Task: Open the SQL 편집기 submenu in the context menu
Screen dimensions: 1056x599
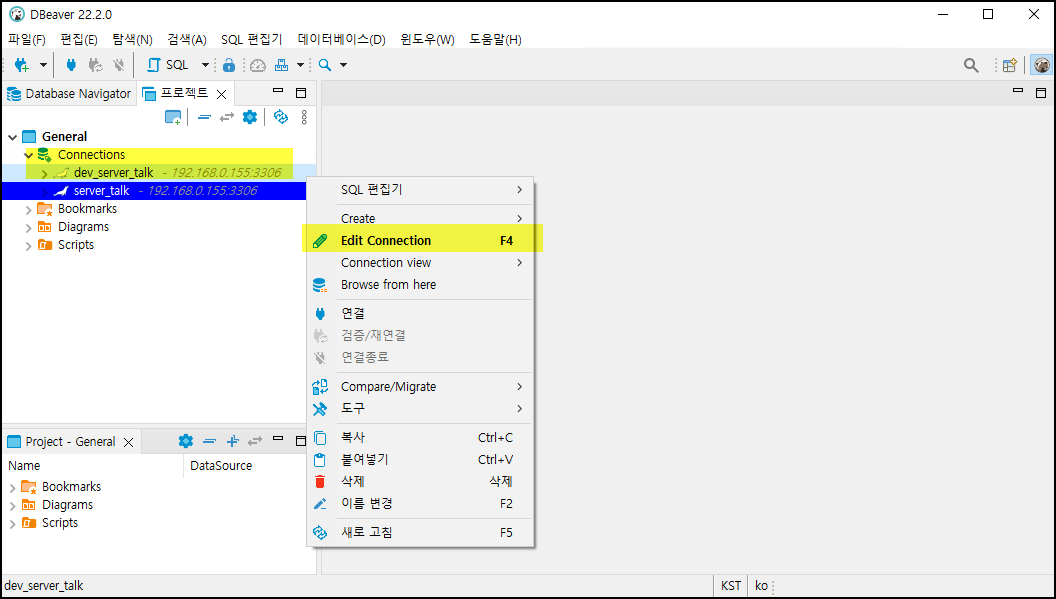Action: coord(420,190)
